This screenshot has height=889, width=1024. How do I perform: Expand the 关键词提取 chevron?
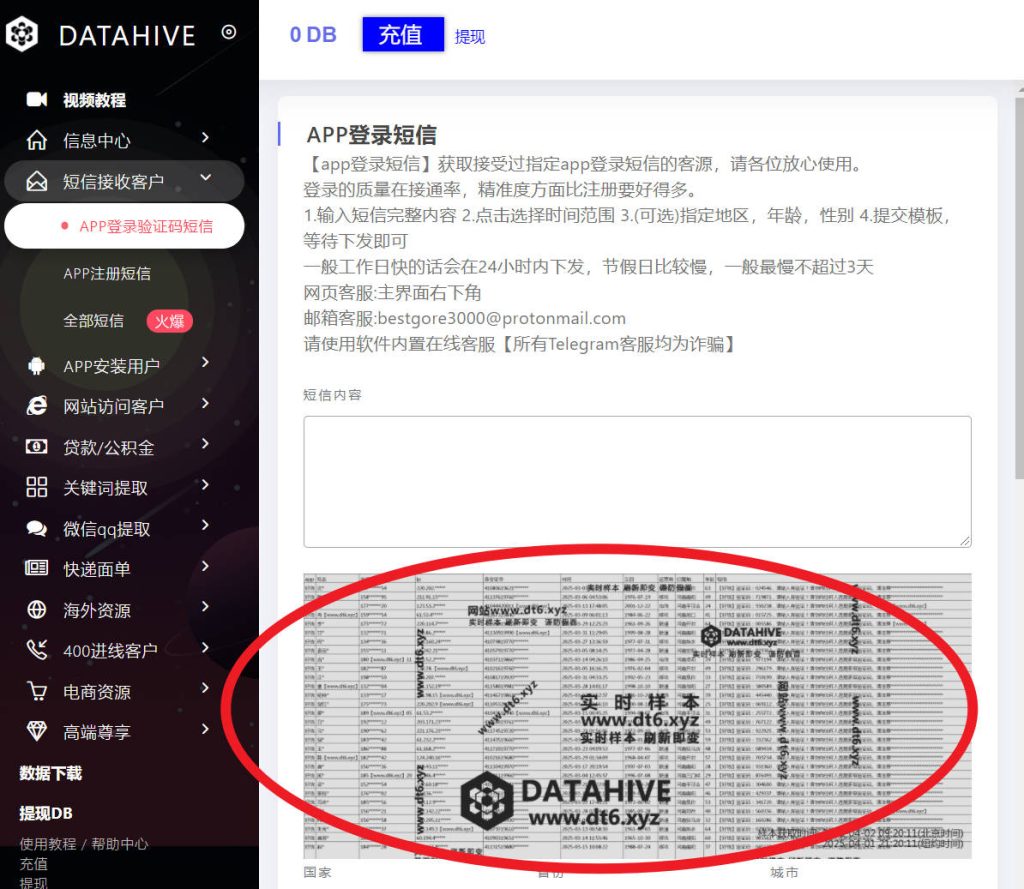(x=205, y=485)
